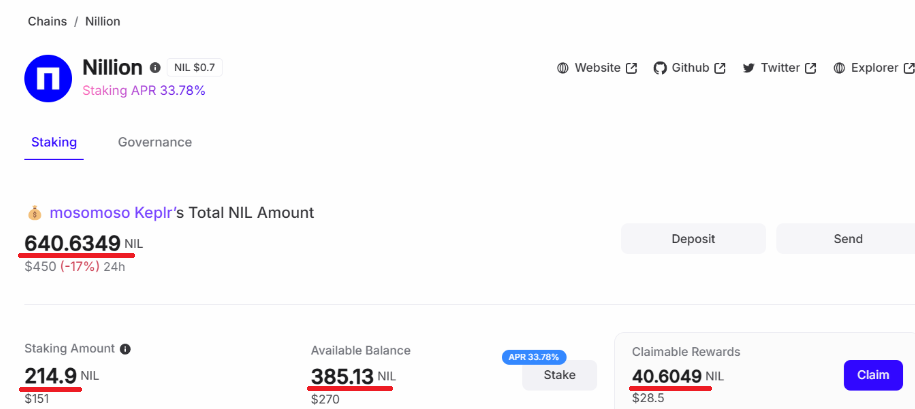Click the Available Balance label
This screenshot has height=409, width=915.
pyautogui.click(x=361, y=351)
